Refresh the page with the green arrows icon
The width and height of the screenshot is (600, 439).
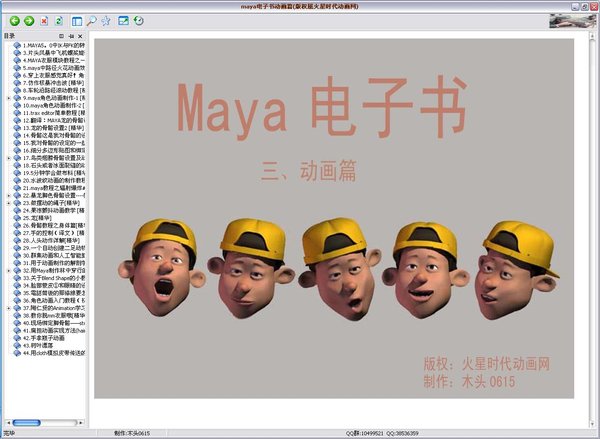(x=59, y=21)
